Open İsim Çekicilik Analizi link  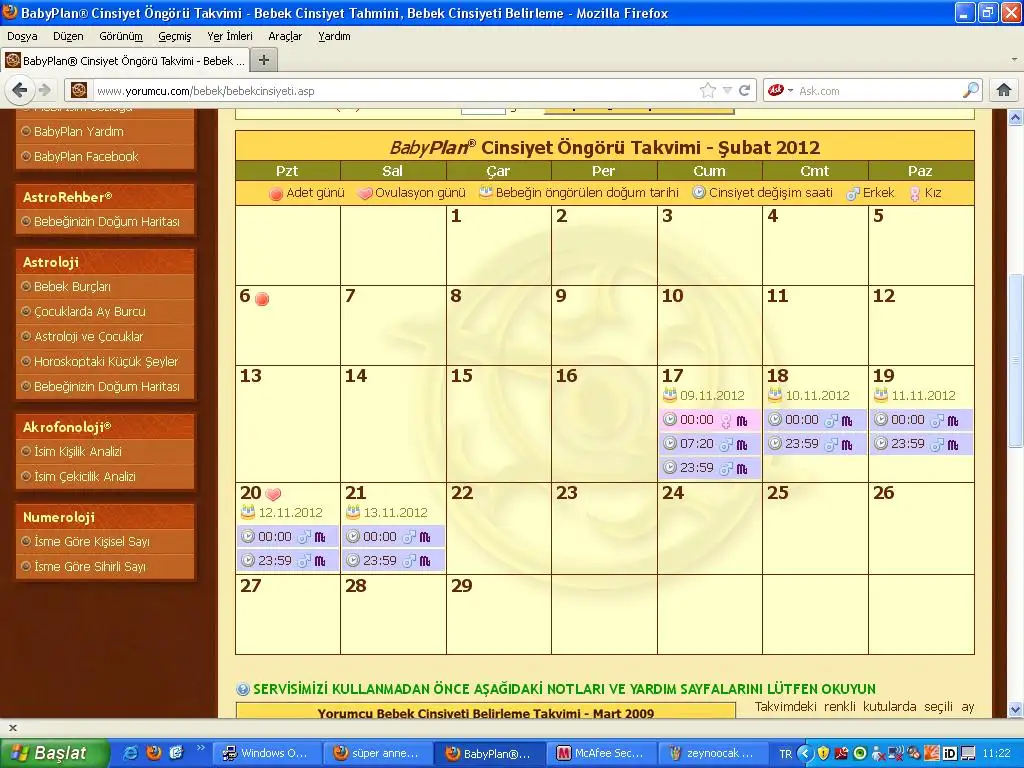pyautogui.click(x=85, y=476)
